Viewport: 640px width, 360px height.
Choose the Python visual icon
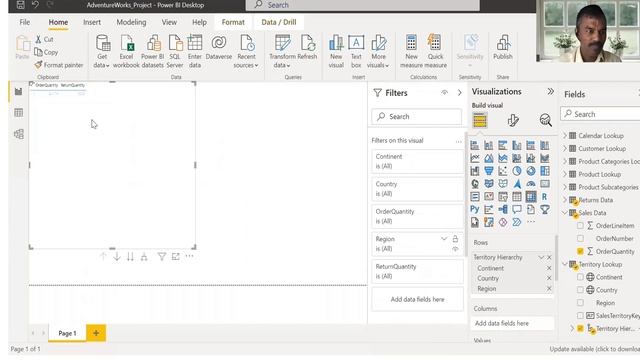pyautogui.click(x=475, y=209)
